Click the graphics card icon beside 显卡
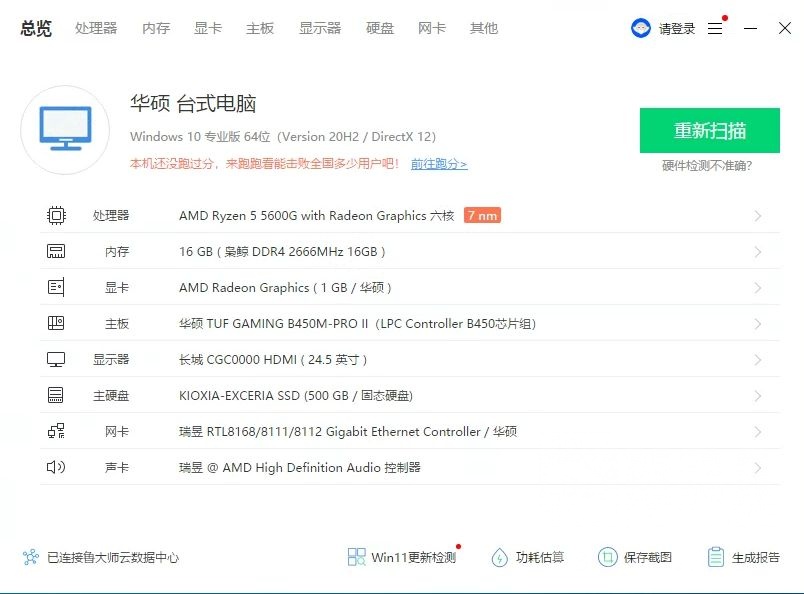Image resolution: width=804 pixels, height=594 pixels. tap(57, 286)
